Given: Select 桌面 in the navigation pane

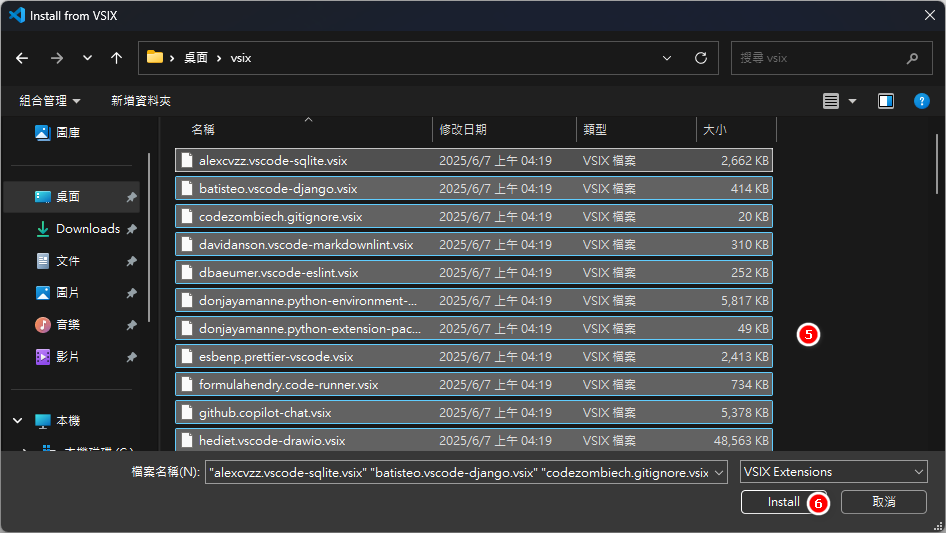Looking at the screenshot, I should (71, 197).
